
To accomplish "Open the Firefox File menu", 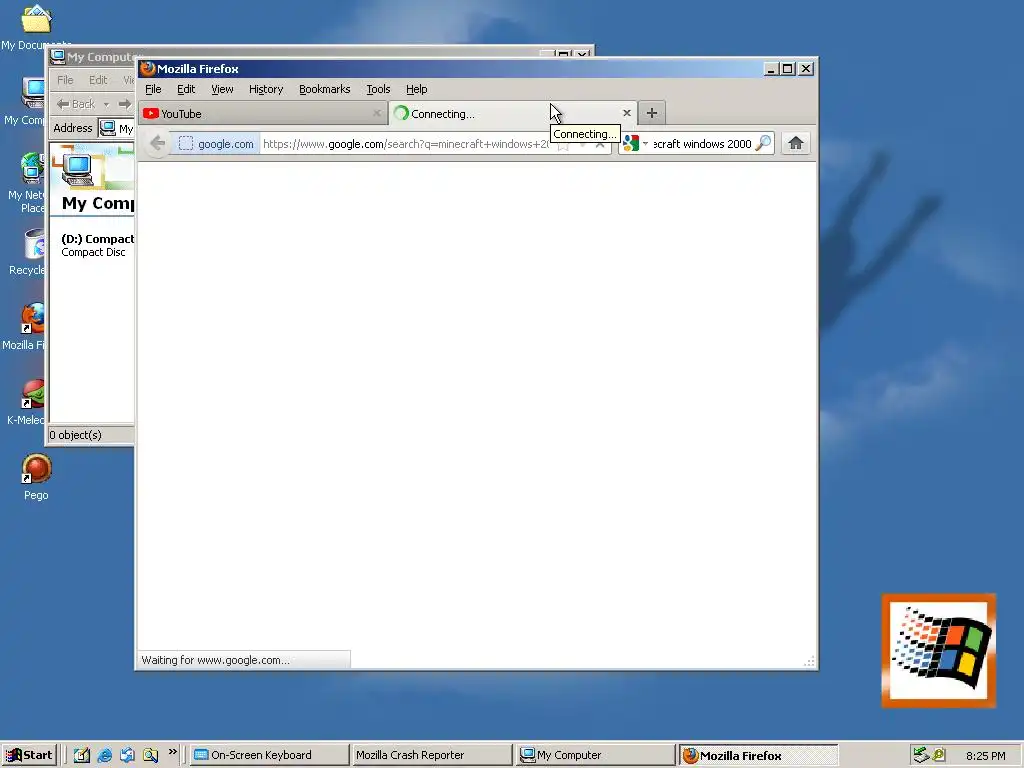I will 153,89.
